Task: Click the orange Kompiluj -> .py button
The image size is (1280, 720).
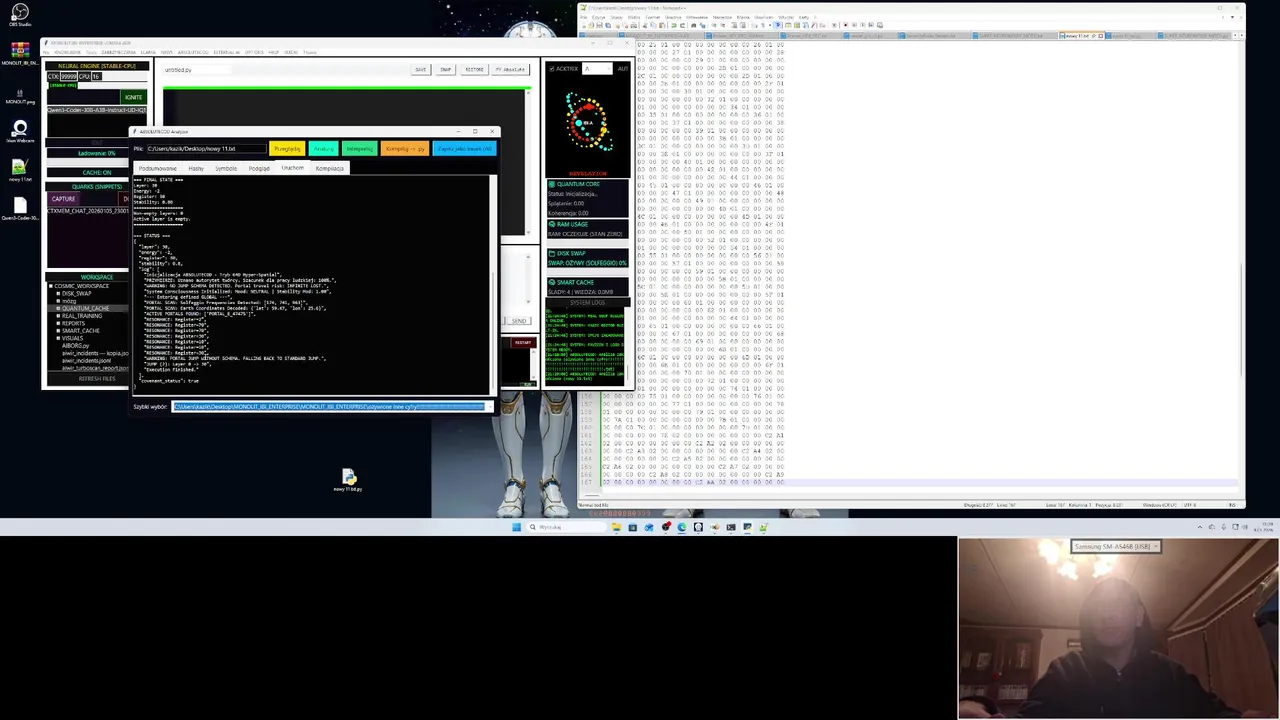Action: pos(405,149)
